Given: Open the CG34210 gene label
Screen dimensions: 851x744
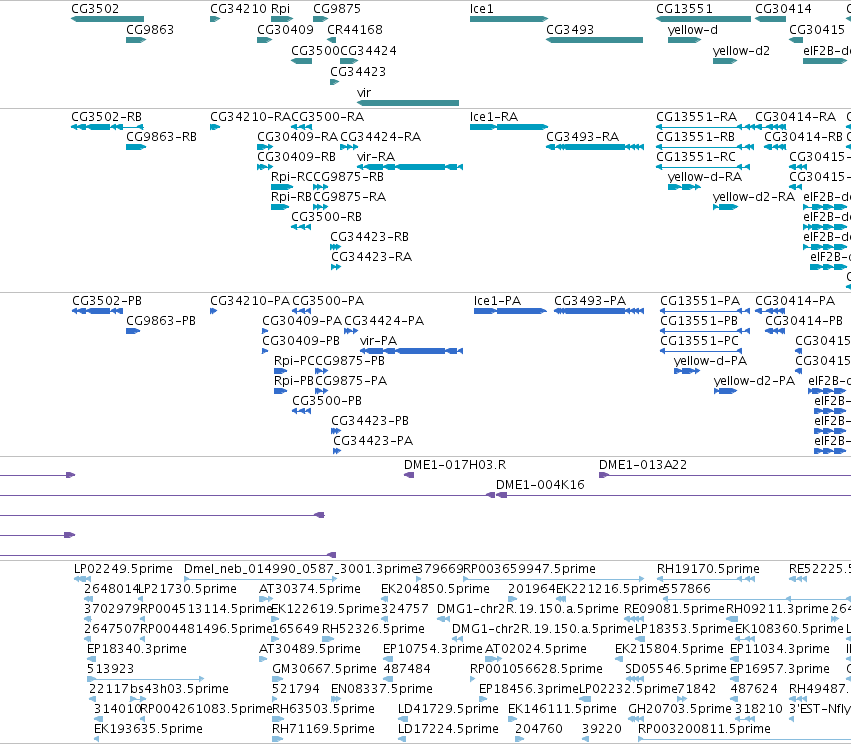Looking at the screenshot, I should 238,9.
